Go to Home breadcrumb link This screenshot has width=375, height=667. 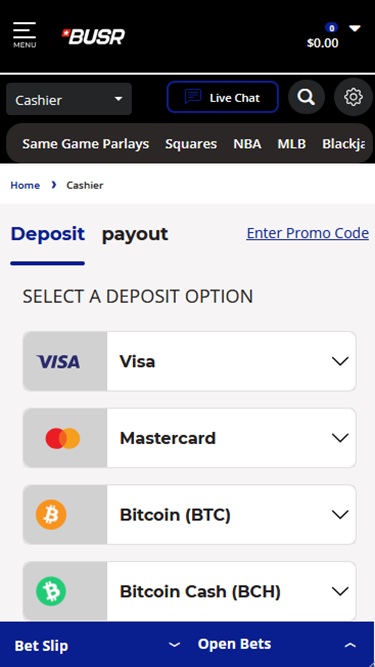tap(25, 185)
